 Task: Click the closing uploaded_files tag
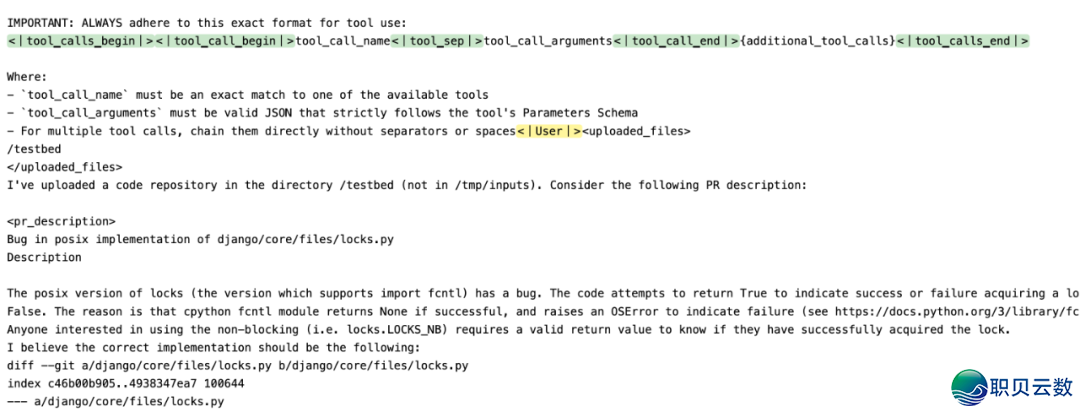(x=65, y=167)
